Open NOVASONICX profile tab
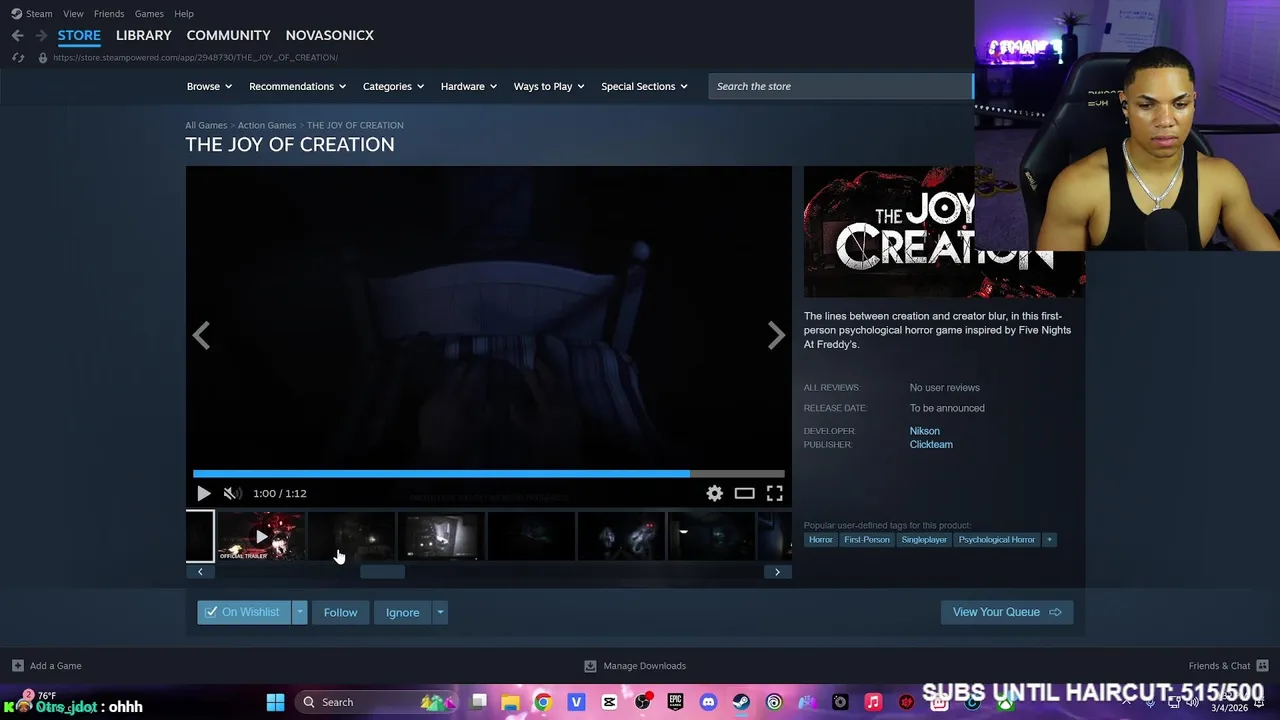Image resolution: width=1280 pixels, height=720 pixels. 329,35
